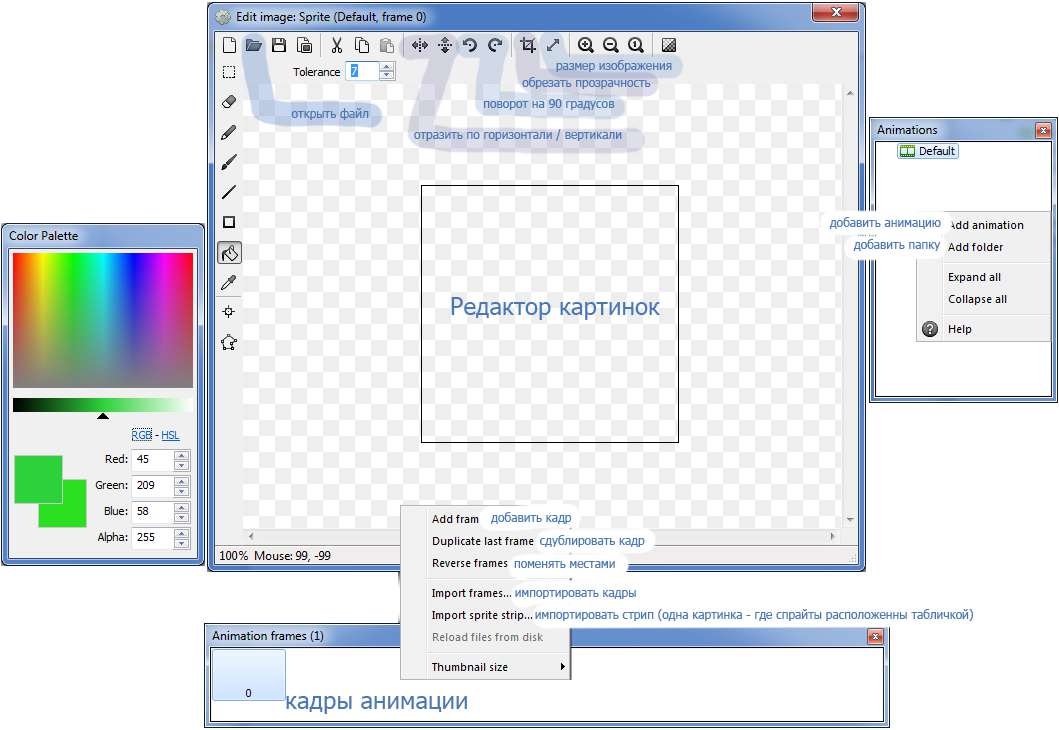Click the Cut scissors icon
Viewport: 1059px width, 730px height.
point(337,45)
